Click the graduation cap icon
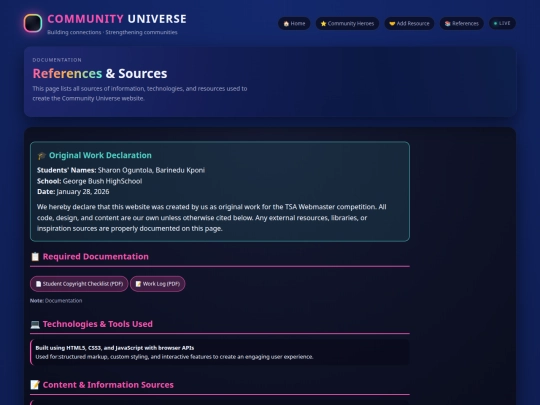Viewport: 540px width, 405px height. coord(42,156)
